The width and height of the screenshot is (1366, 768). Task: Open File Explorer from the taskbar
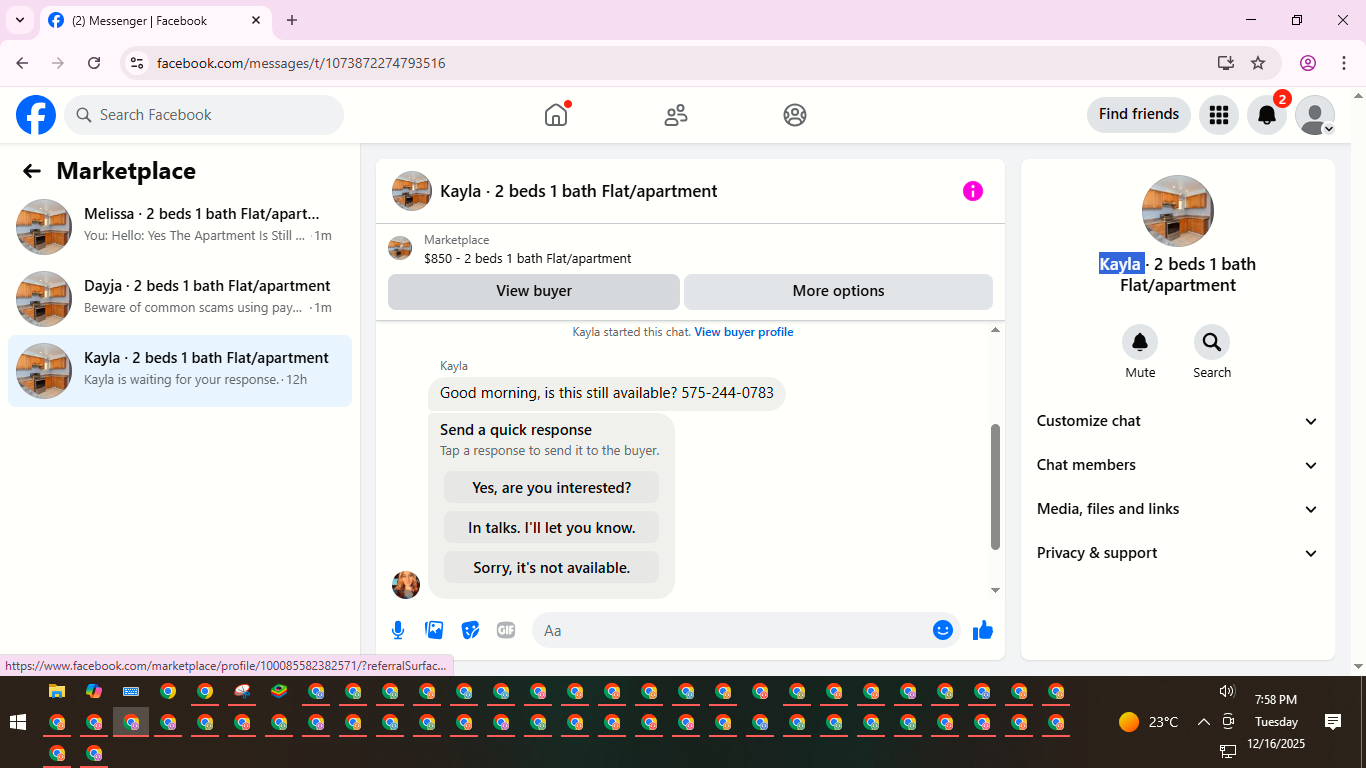tap(57, 691)
